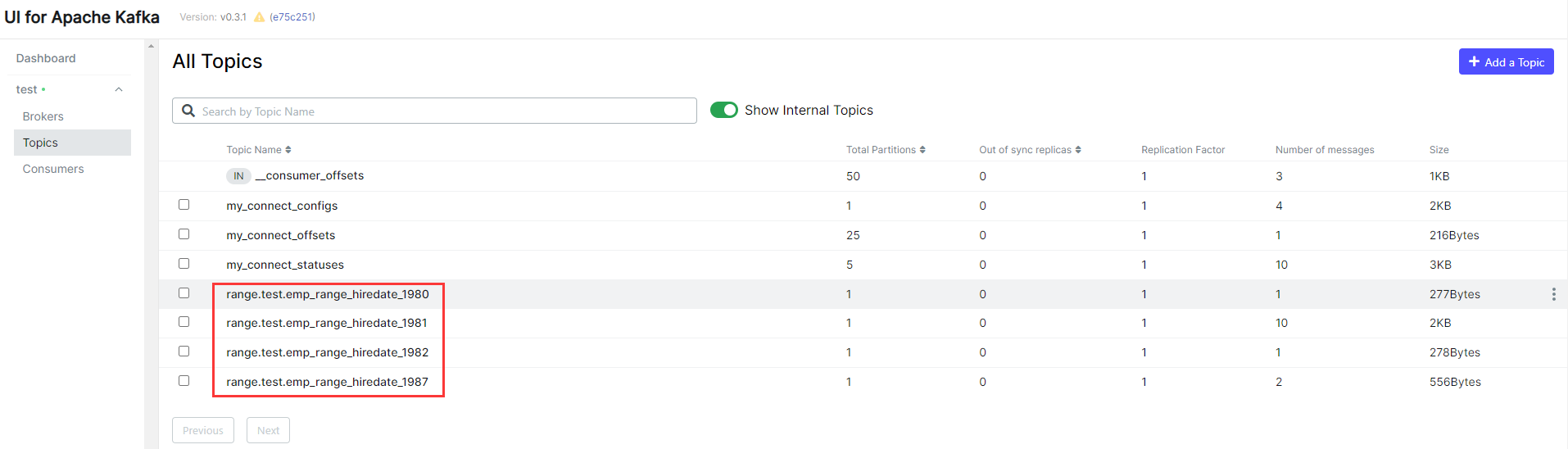This screenshot has height=449, width=1568.
Task: Click the search magnifier icon
Action: pyautogui.click(x=188, y=111)
